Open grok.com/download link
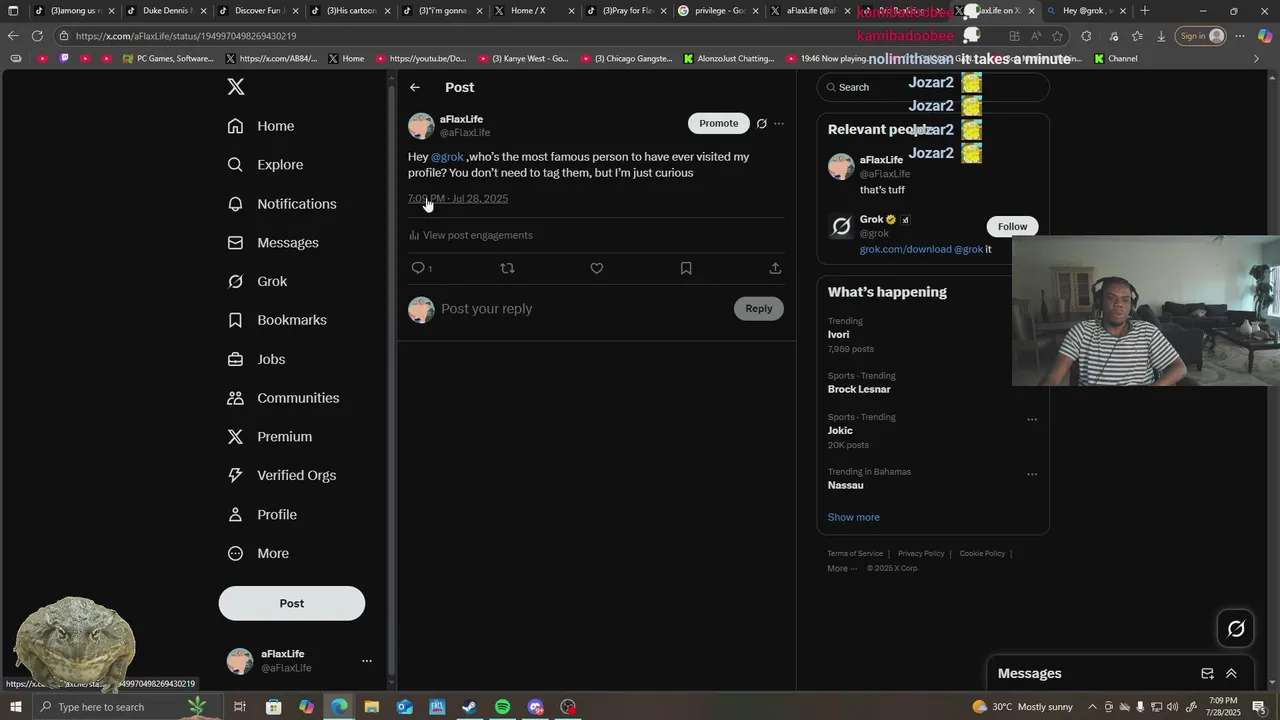The height and width of the screenshot is (720, 1280). pos(906,249)
